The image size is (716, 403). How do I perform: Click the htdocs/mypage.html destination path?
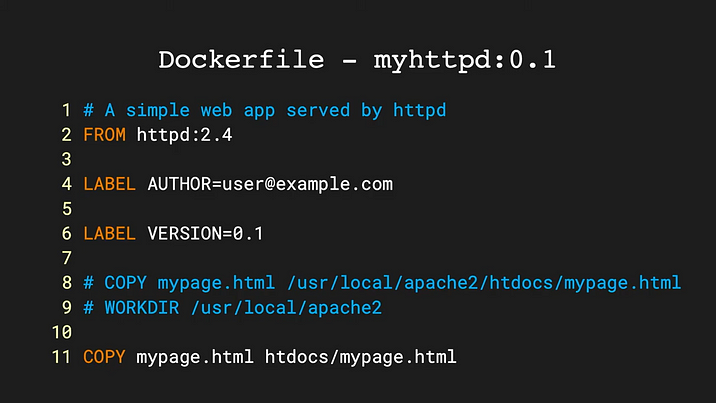[x=360, y=356]
